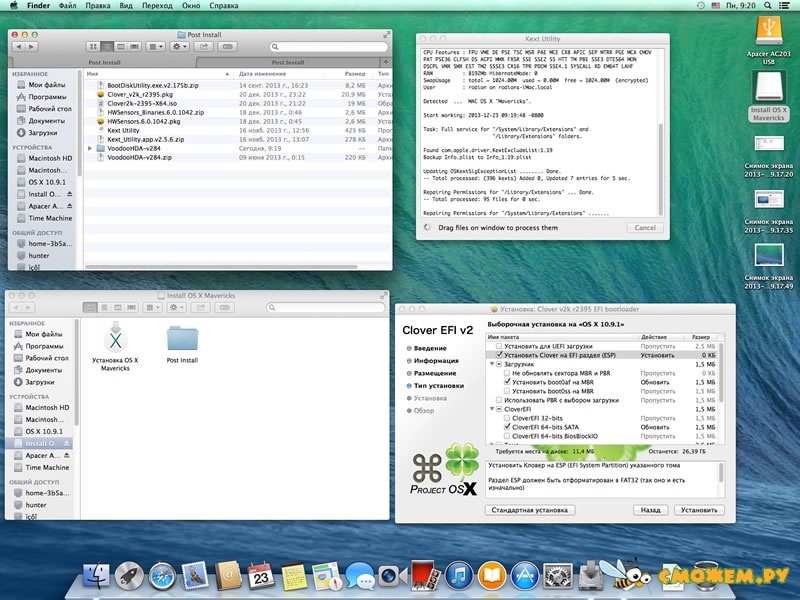
Task: Open the arrange dropdown in Post Install toolbar
Action: tap(155, 46)
